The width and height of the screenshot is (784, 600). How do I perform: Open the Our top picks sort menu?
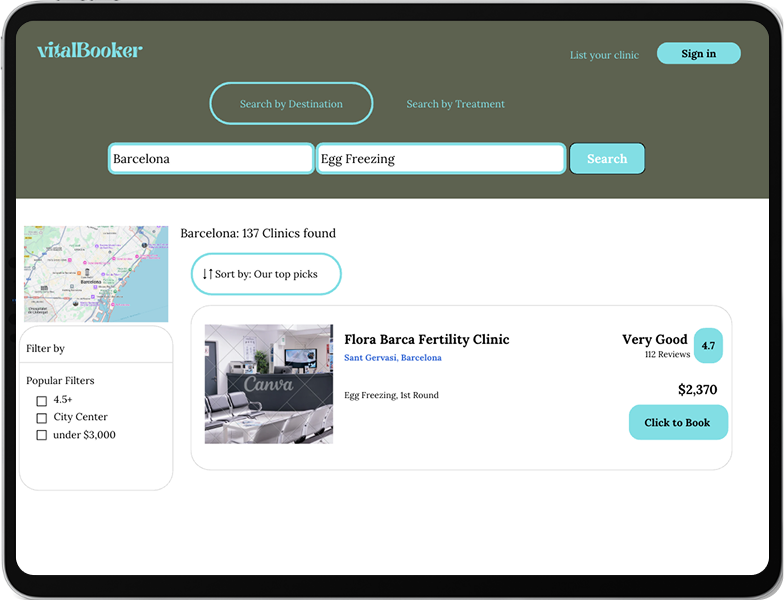click(x=267, y=274)
